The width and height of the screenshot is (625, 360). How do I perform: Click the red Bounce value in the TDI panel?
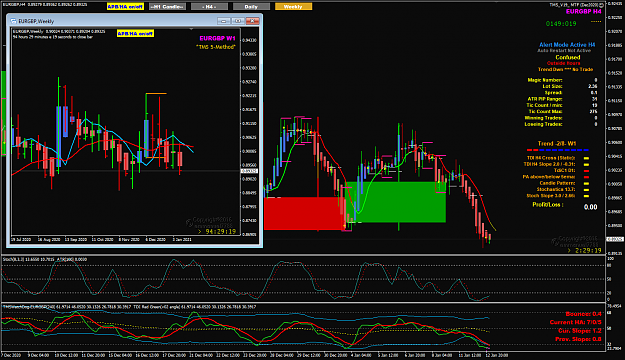(x=583, y=315)
